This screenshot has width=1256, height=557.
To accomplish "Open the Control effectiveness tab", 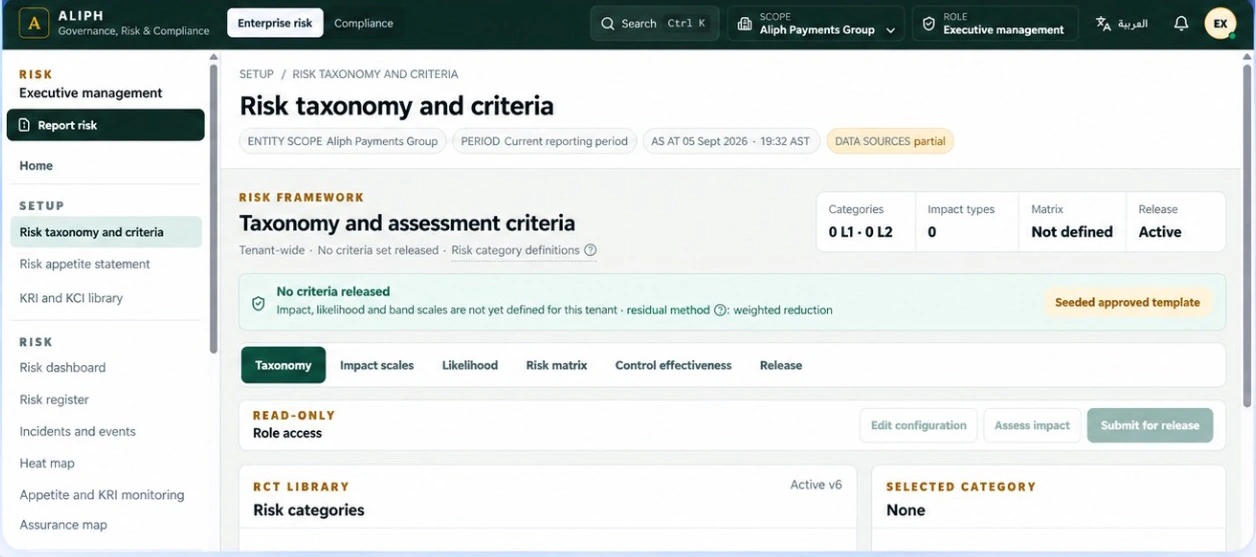I will click(x=673, y=365).
